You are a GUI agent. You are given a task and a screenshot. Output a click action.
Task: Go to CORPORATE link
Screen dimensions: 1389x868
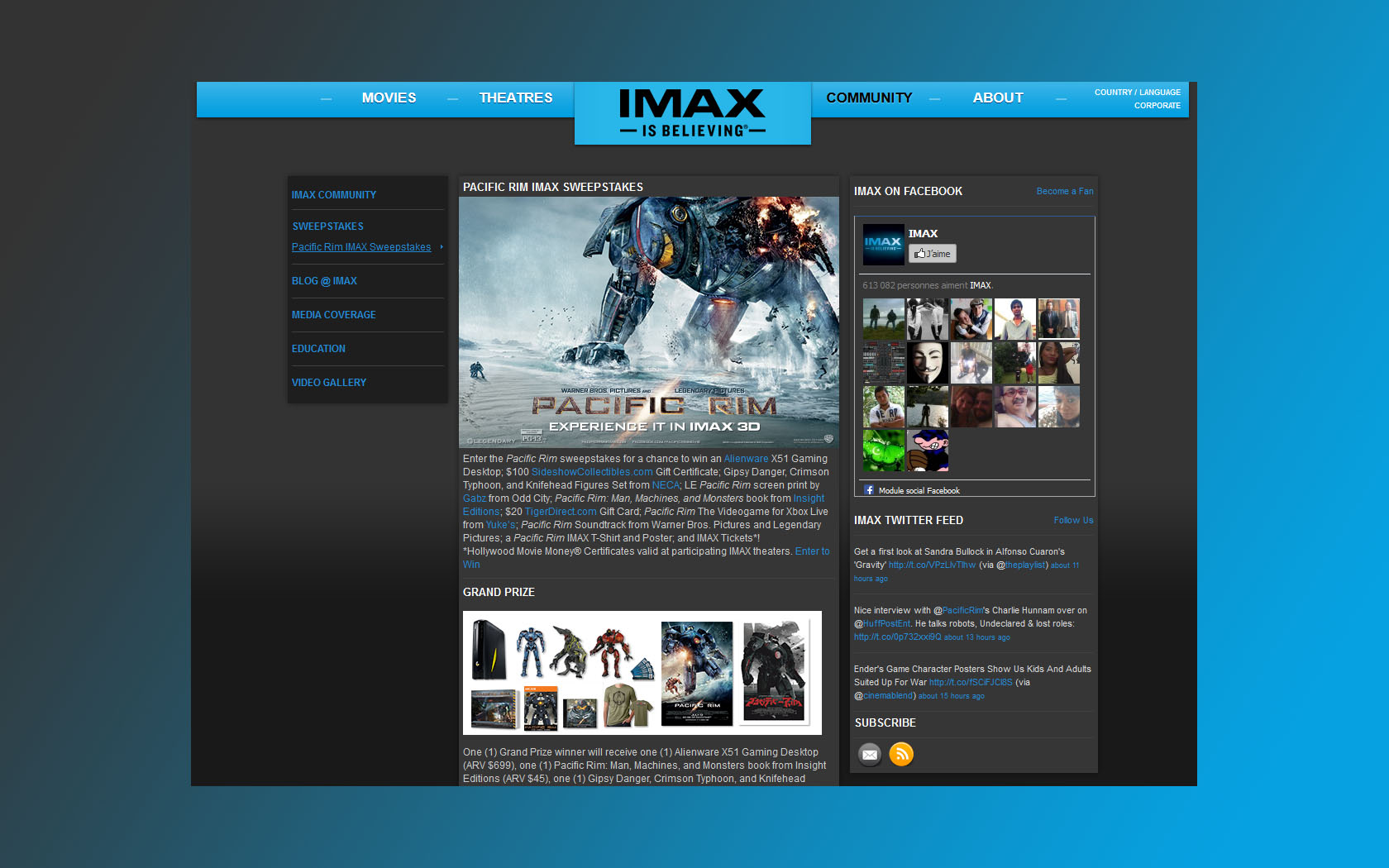pyautogui.click(x=1157, y=106)
